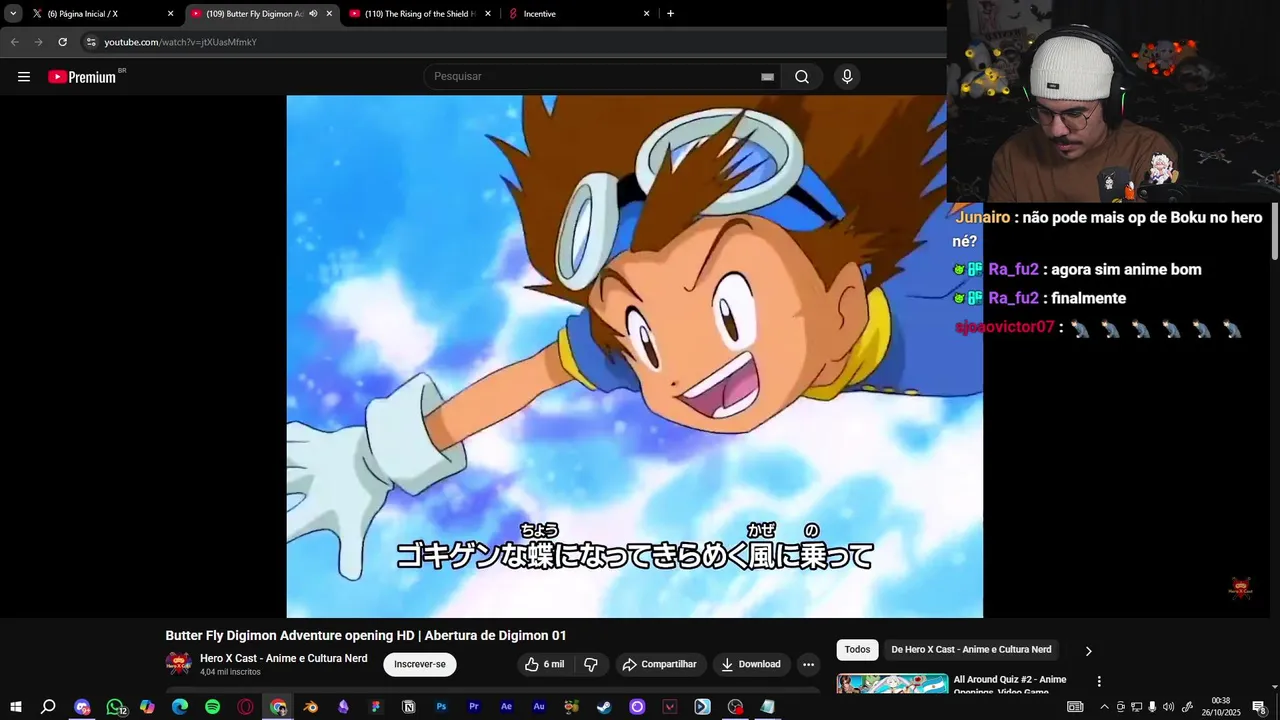This screenshot has width=1280, height=720.
Task: Dislike the video with thumbs-down
Action: pos(591,664)
